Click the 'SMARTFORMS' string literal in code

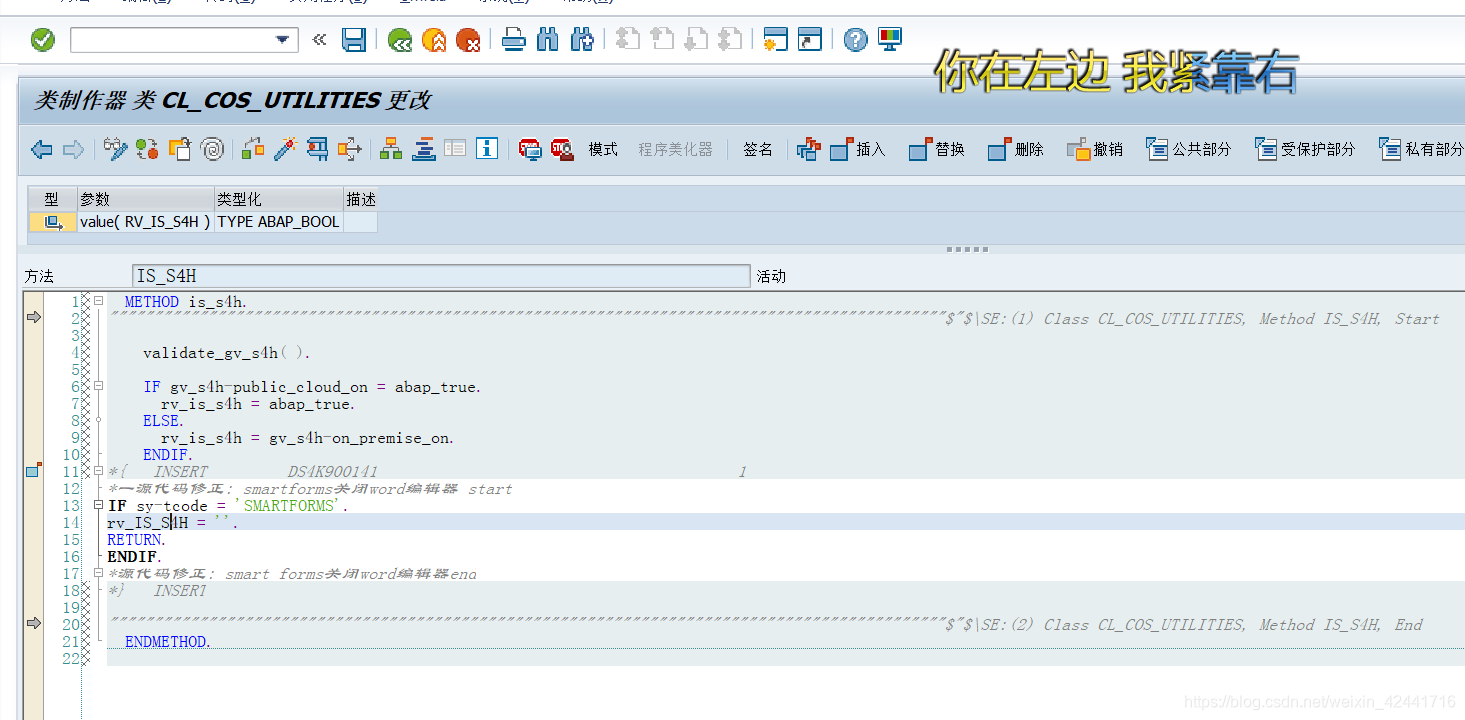[x=290, y=506]
